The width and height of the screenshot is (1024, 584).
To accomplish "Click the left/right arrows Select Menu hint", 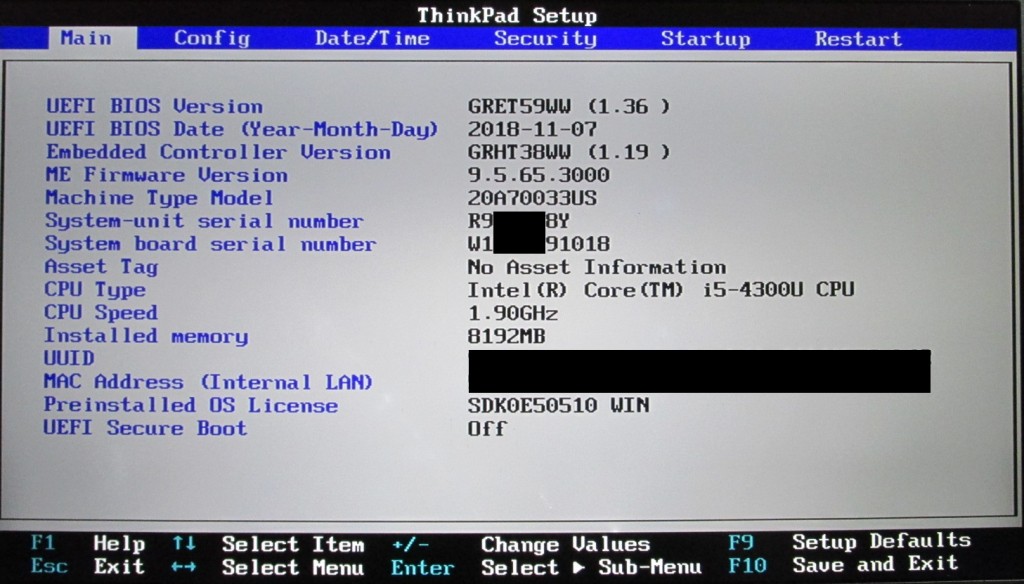I will [268, 566].
